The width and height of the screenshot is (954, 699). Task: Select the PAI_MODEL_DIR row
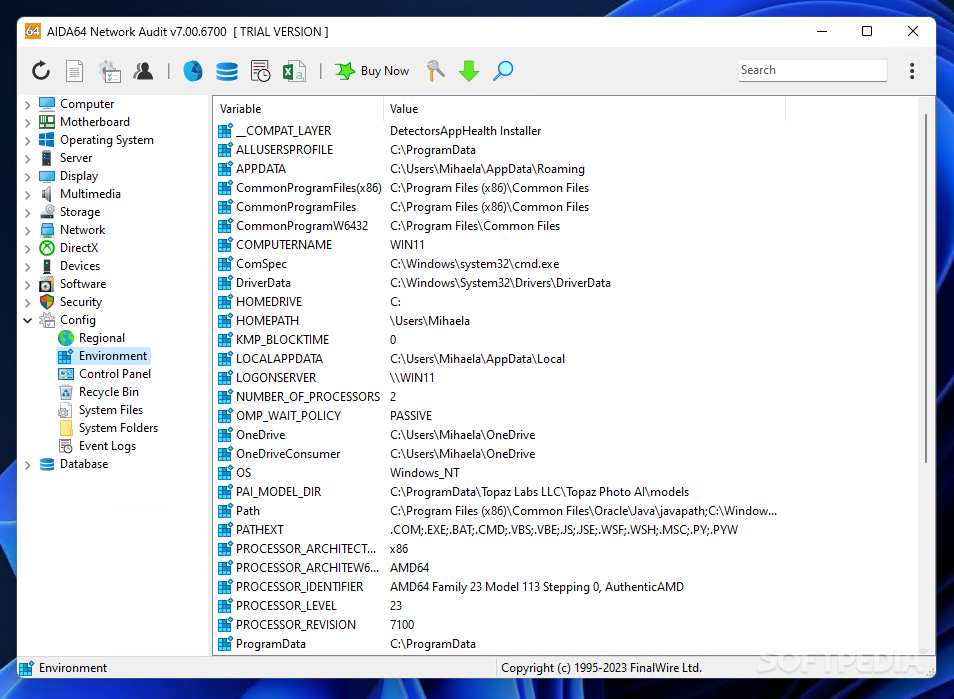[501, 492]
